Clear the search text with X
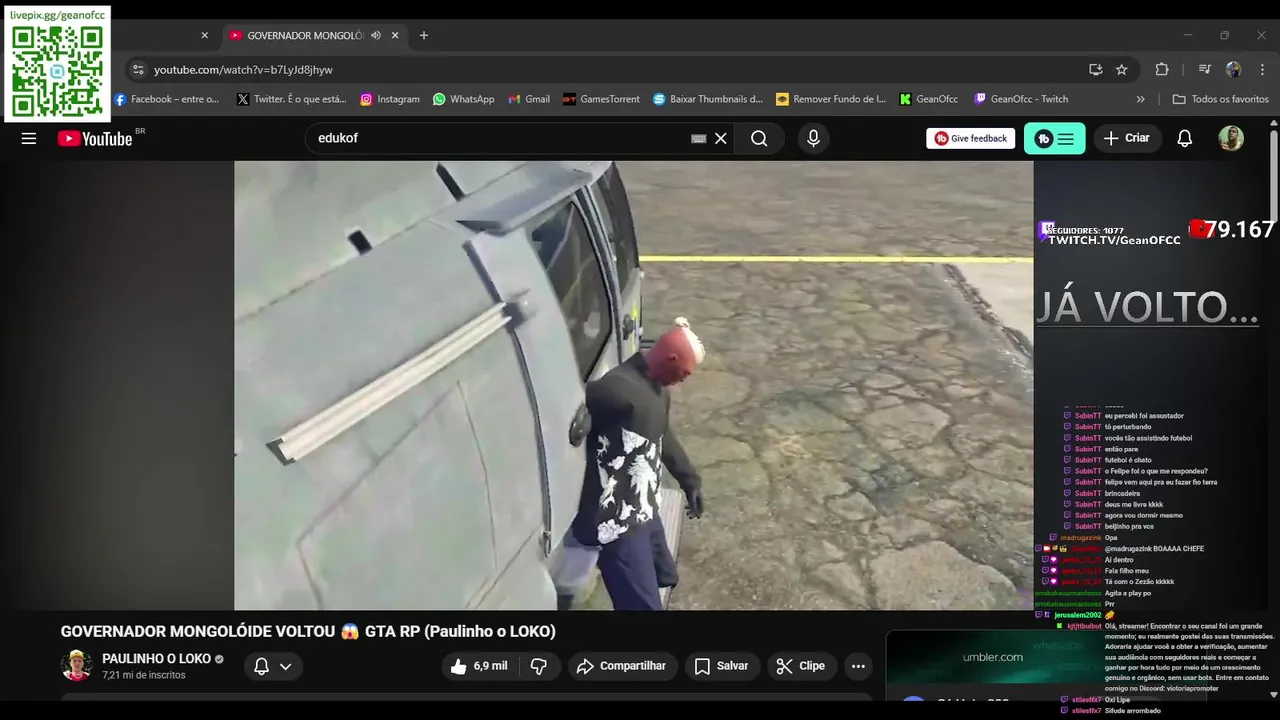 click(720, 139)
